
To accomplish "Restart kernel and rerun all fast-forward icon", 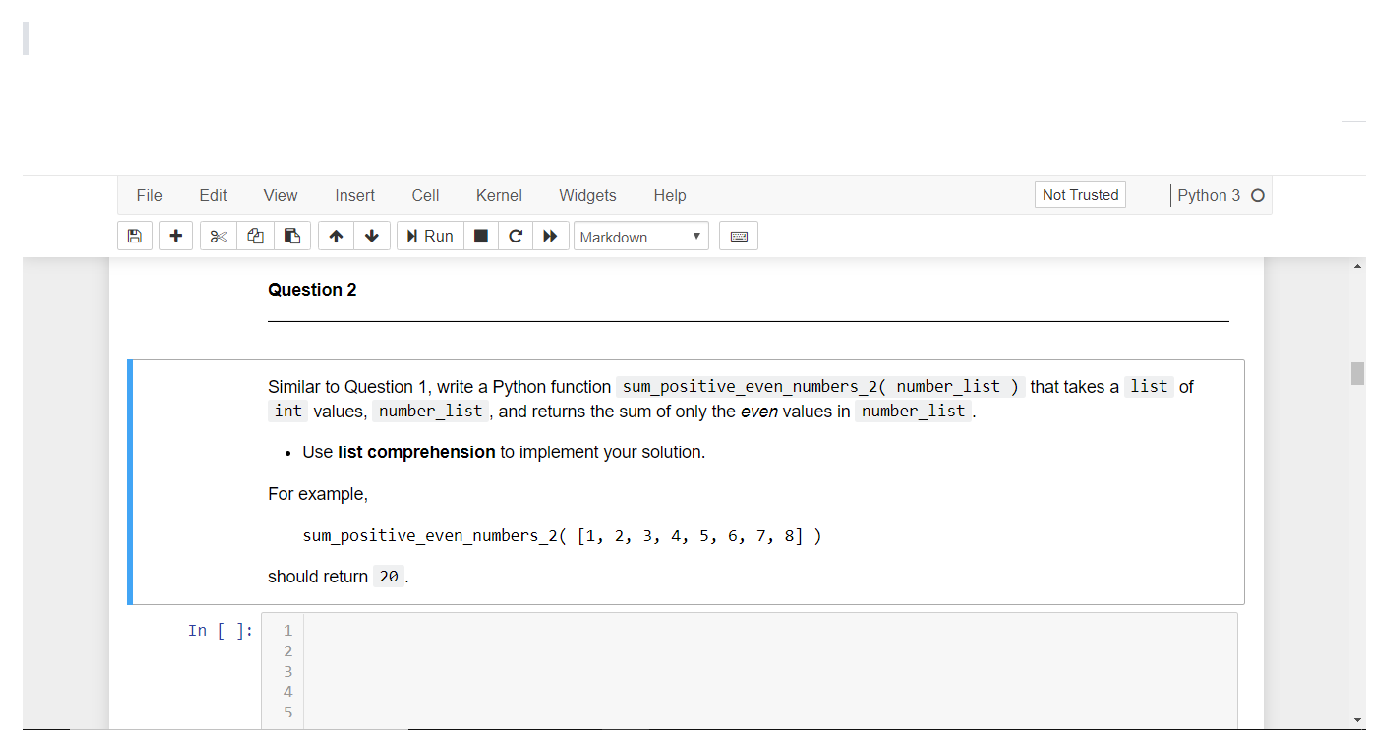I will 550,236.
